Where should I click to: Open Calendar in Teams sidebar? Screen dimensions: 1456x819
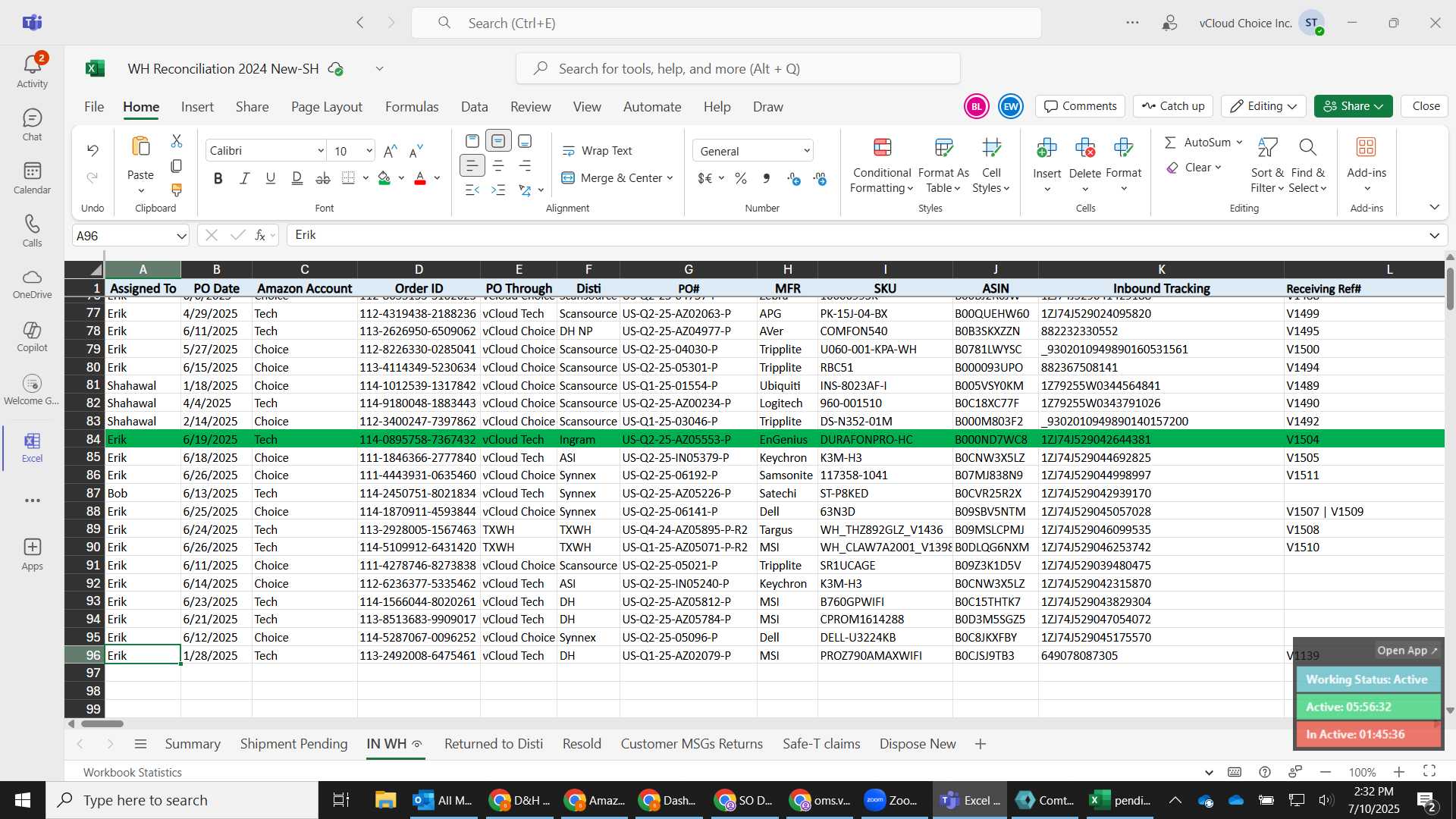click(x=32, y=178)
